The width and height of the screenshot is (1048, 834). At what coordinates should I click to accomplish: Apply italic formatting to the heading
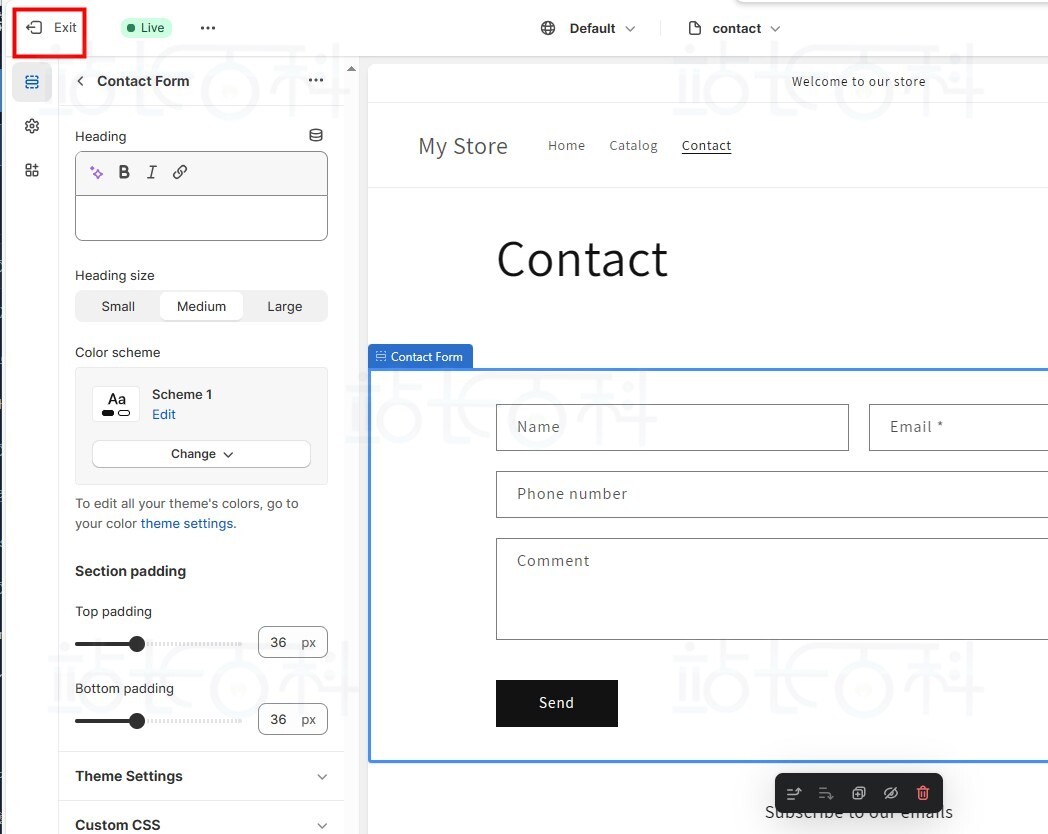(151, 172)
